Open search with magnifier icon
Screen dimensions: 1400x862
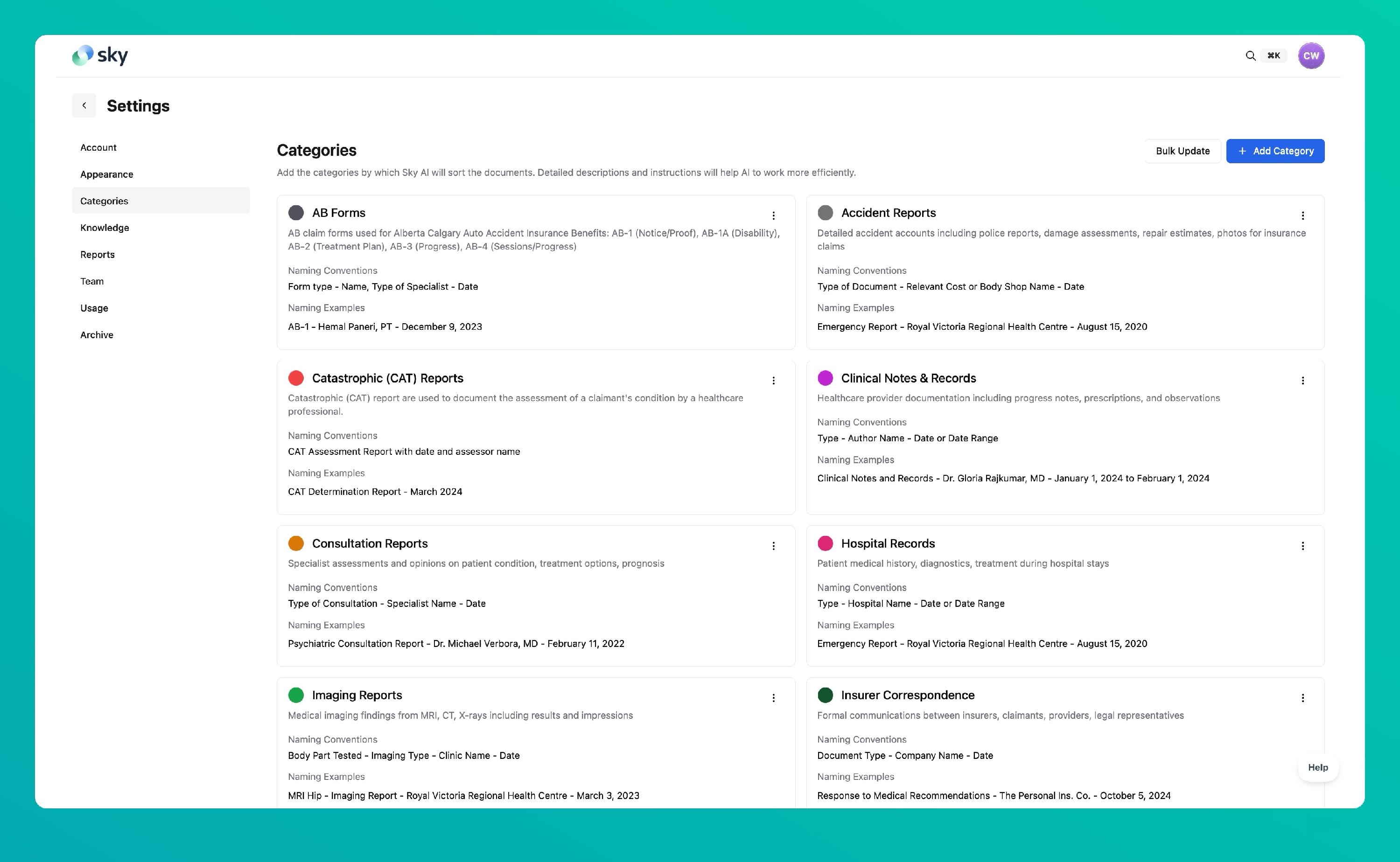[1250, 56]
